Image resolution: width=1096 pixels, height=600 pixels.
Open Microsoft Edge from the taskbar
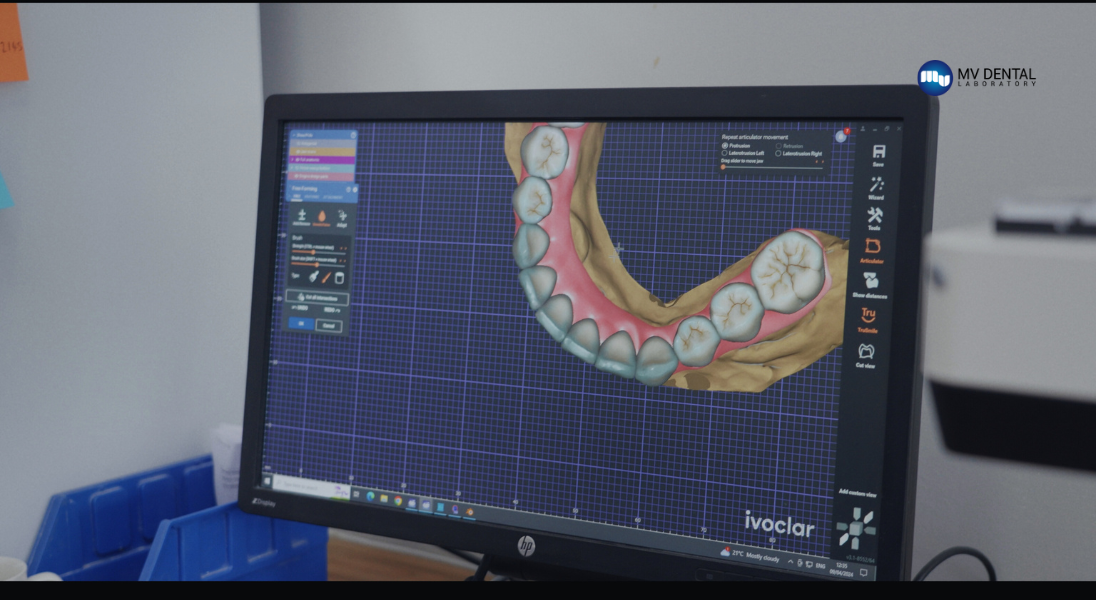point(370,497)
